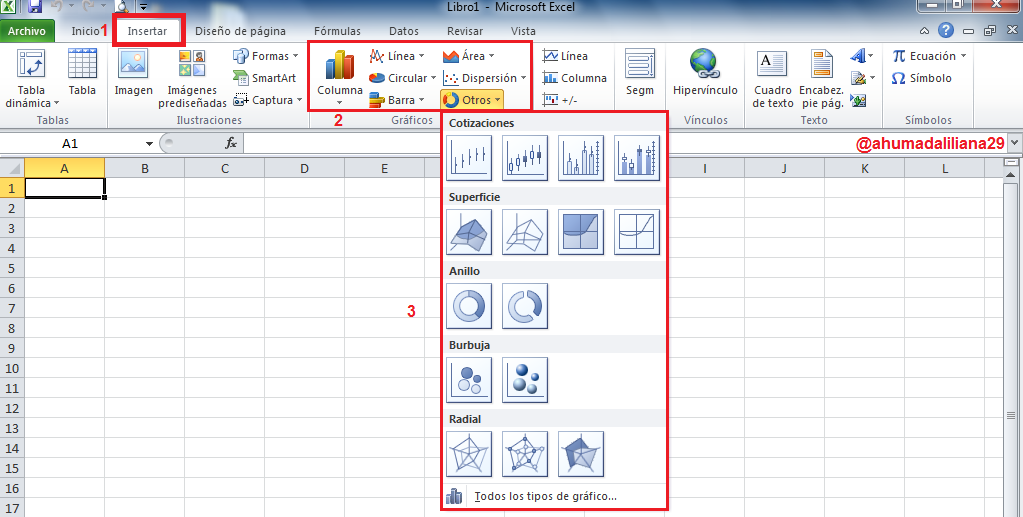Click inside the formula bar

(625, 144)
